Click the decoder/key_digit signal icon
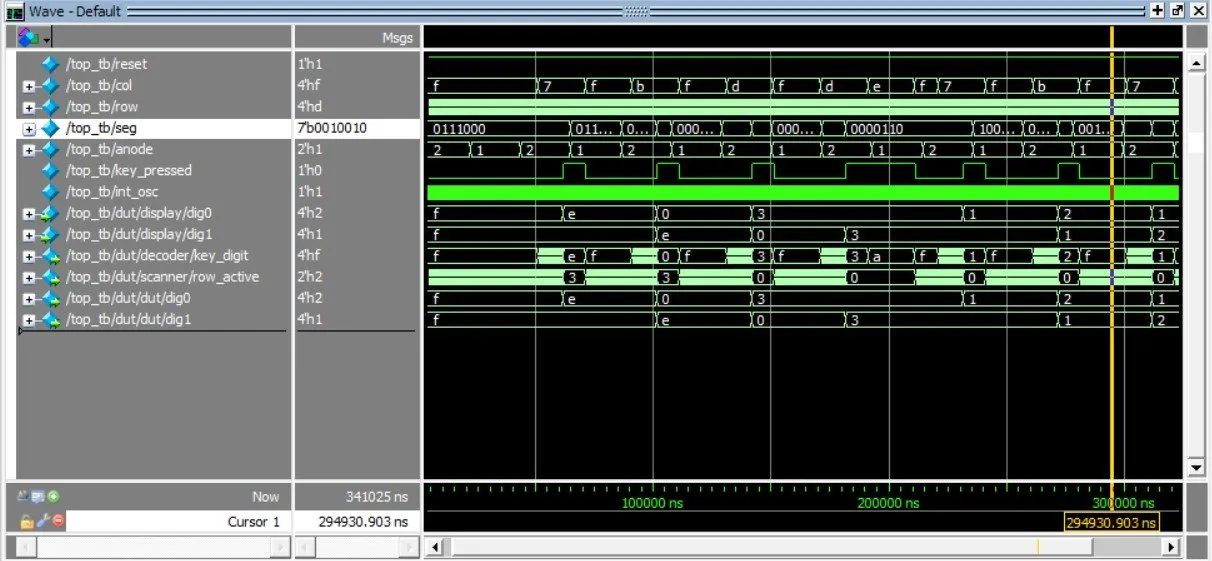Image resolution: width=1212 pixels, height=561 pixels. click(50, 256)
